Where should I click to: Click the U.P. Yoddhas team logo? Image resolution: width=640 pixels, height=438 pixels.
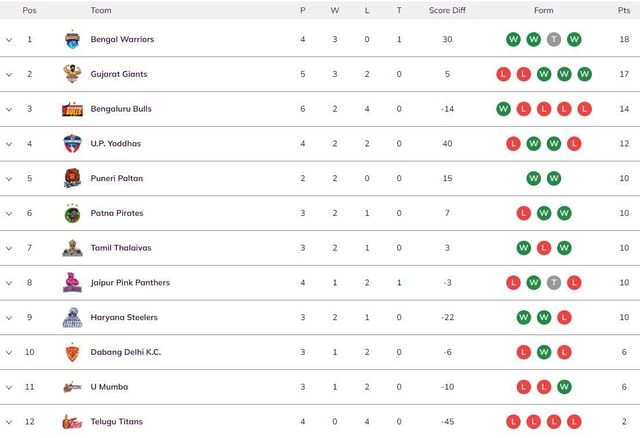[x=72, y=143]
